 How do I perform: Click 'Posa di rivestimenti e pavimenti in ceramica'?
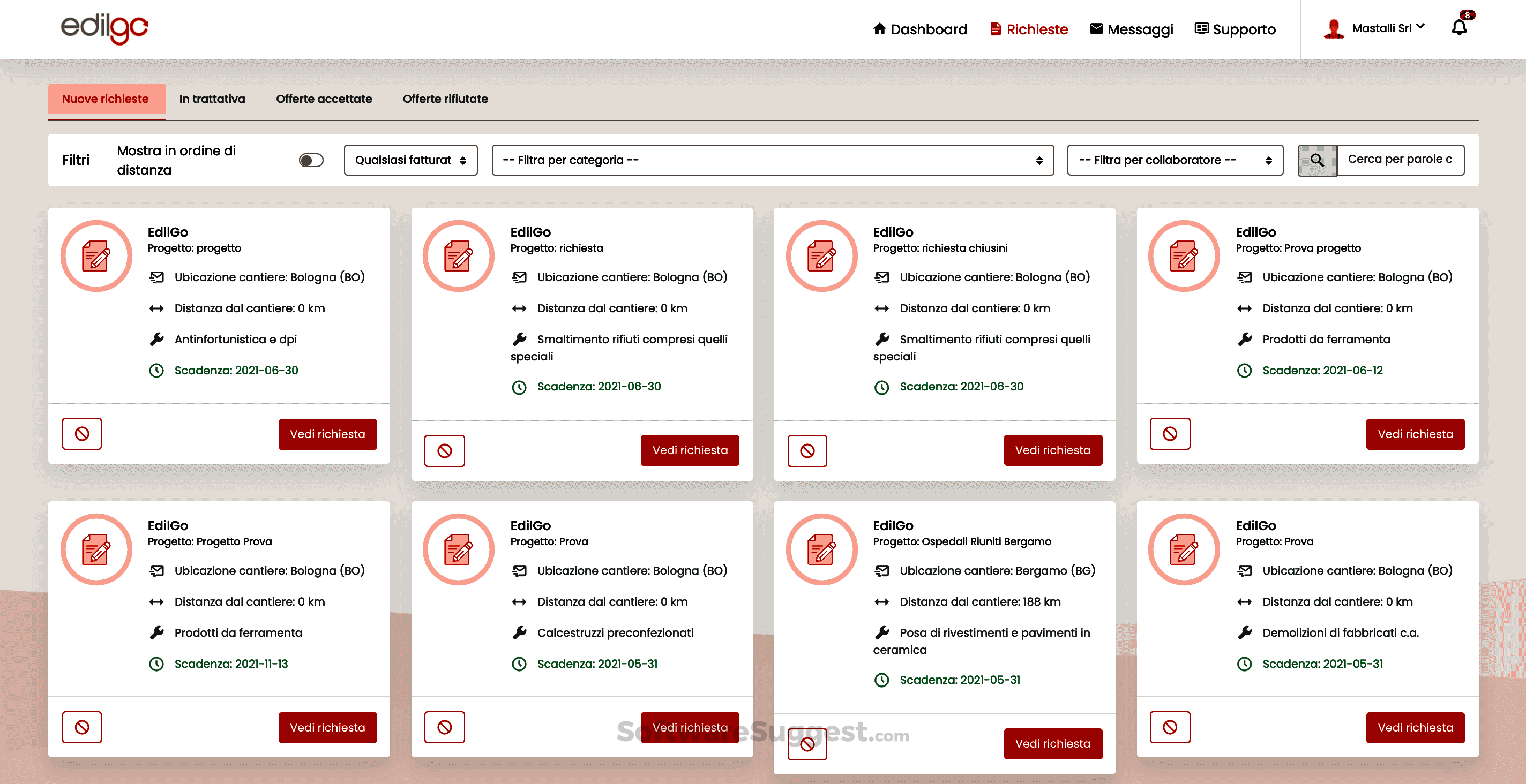coord(981,642)
